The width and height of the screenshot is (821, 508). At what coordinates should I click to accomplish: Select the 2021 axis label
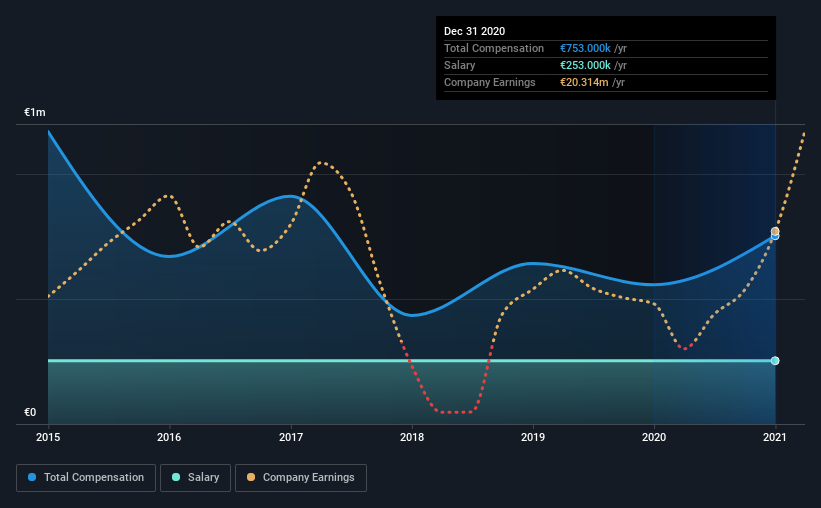774,437
